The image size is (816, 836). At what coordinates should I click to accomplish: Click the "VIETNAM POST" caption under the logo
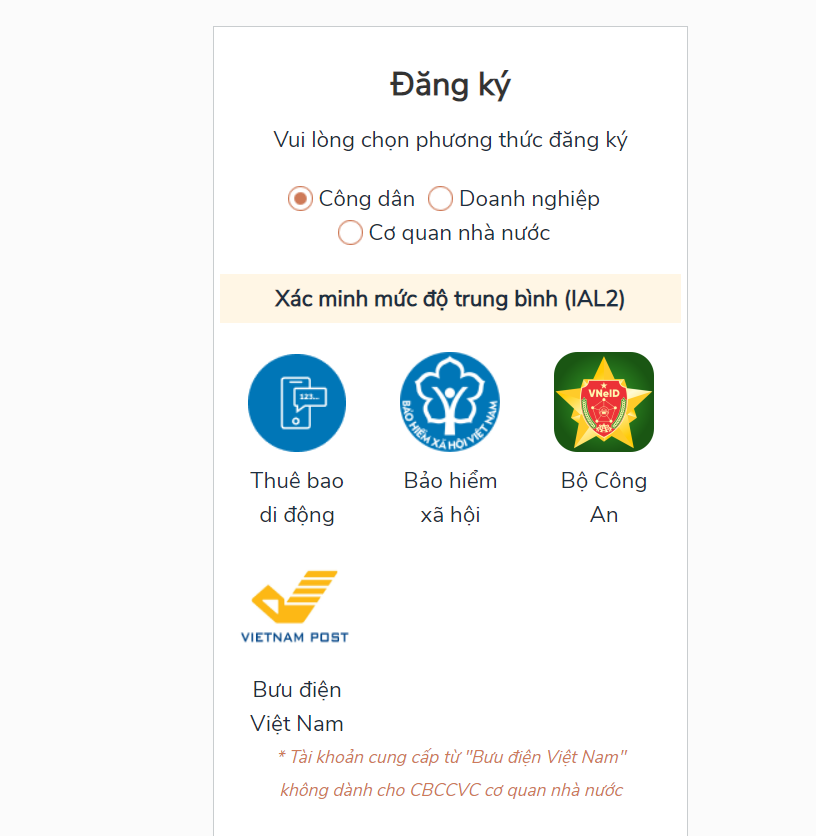click(x=295, y=636)
